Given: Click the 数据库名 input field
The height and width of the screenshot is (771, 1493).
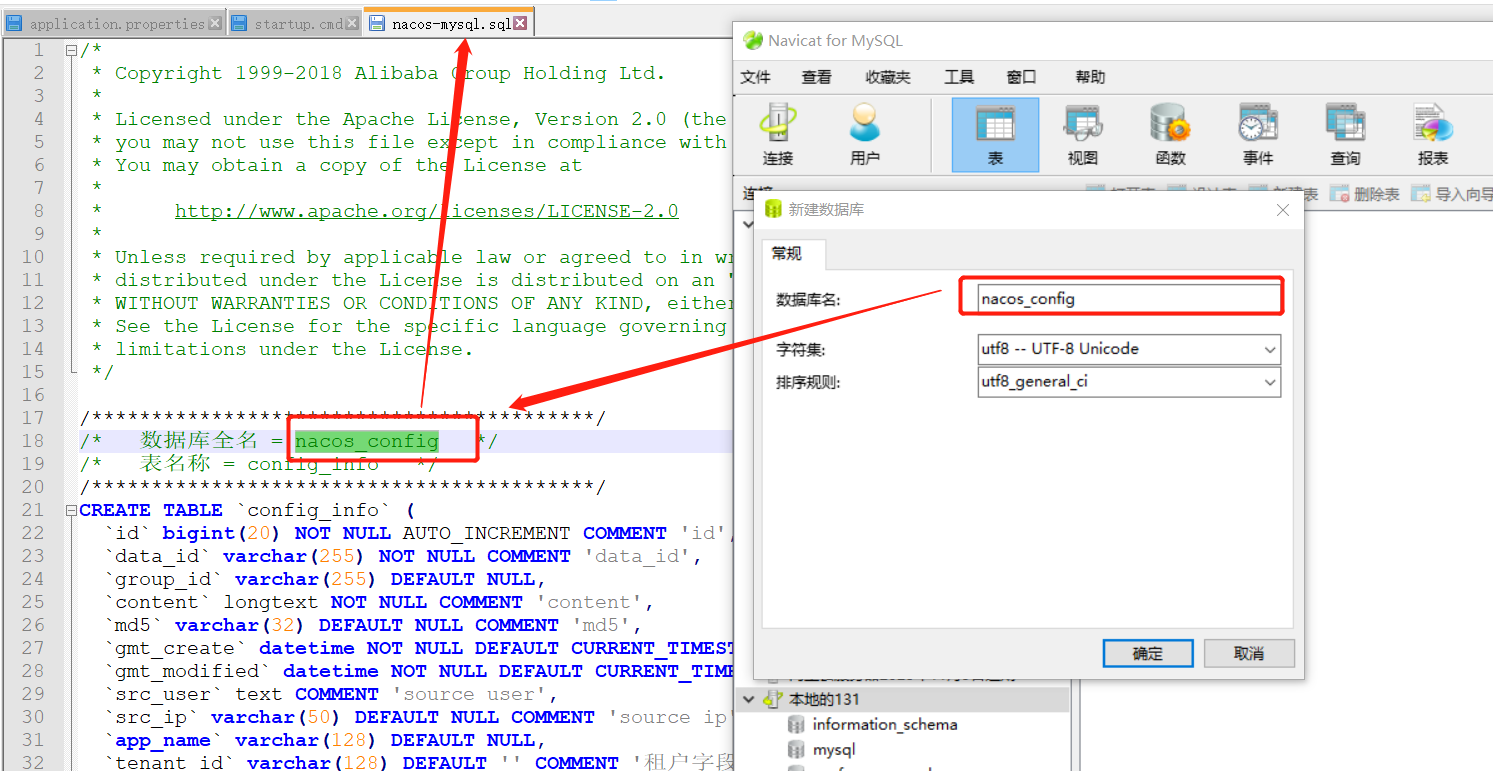Looking at the screenshot, I should point(1129,298).
